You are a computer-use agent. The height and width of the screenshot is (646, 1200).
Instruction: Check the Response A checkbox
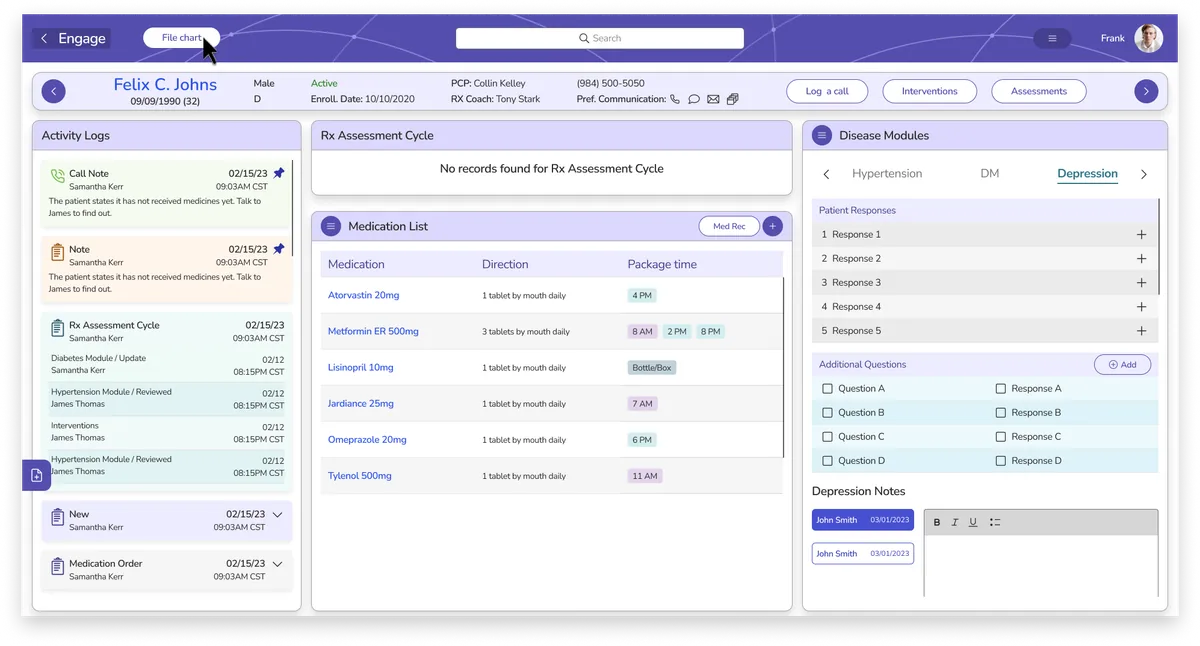1001,388
